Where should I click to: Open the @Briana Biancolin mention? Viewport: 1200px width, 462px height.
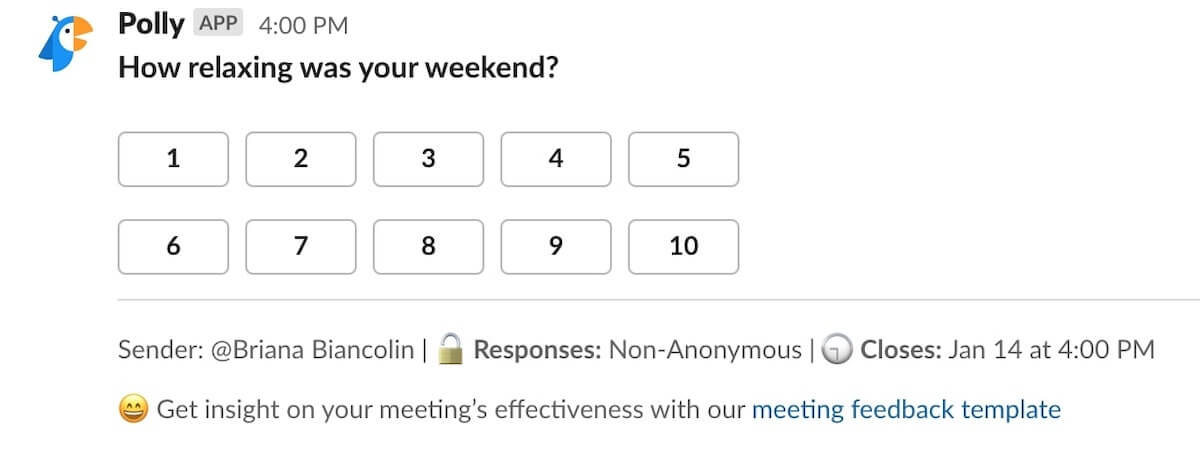[x=312, y=350]
